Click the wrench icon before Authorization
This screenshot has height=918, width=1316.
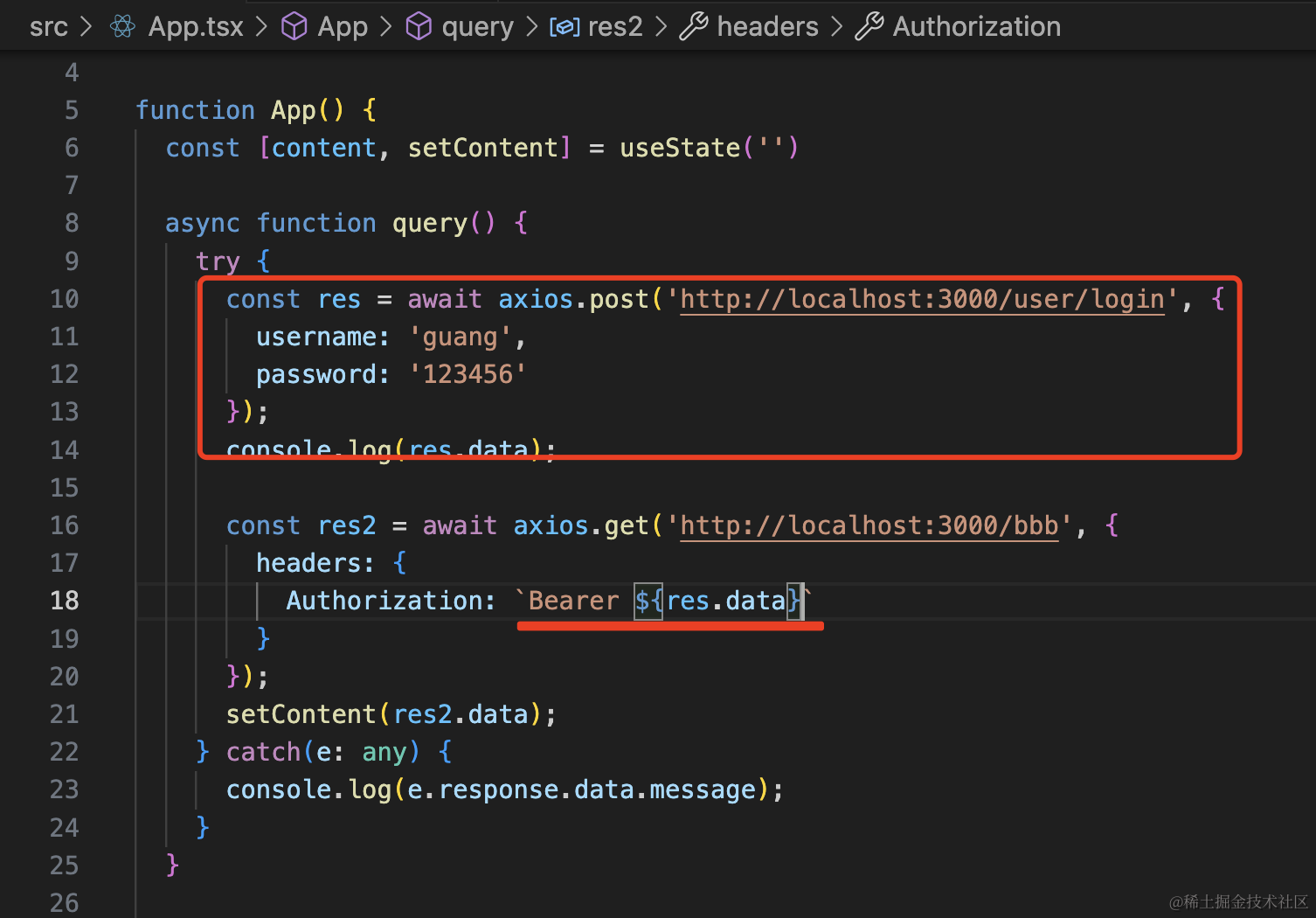point(869,27)
